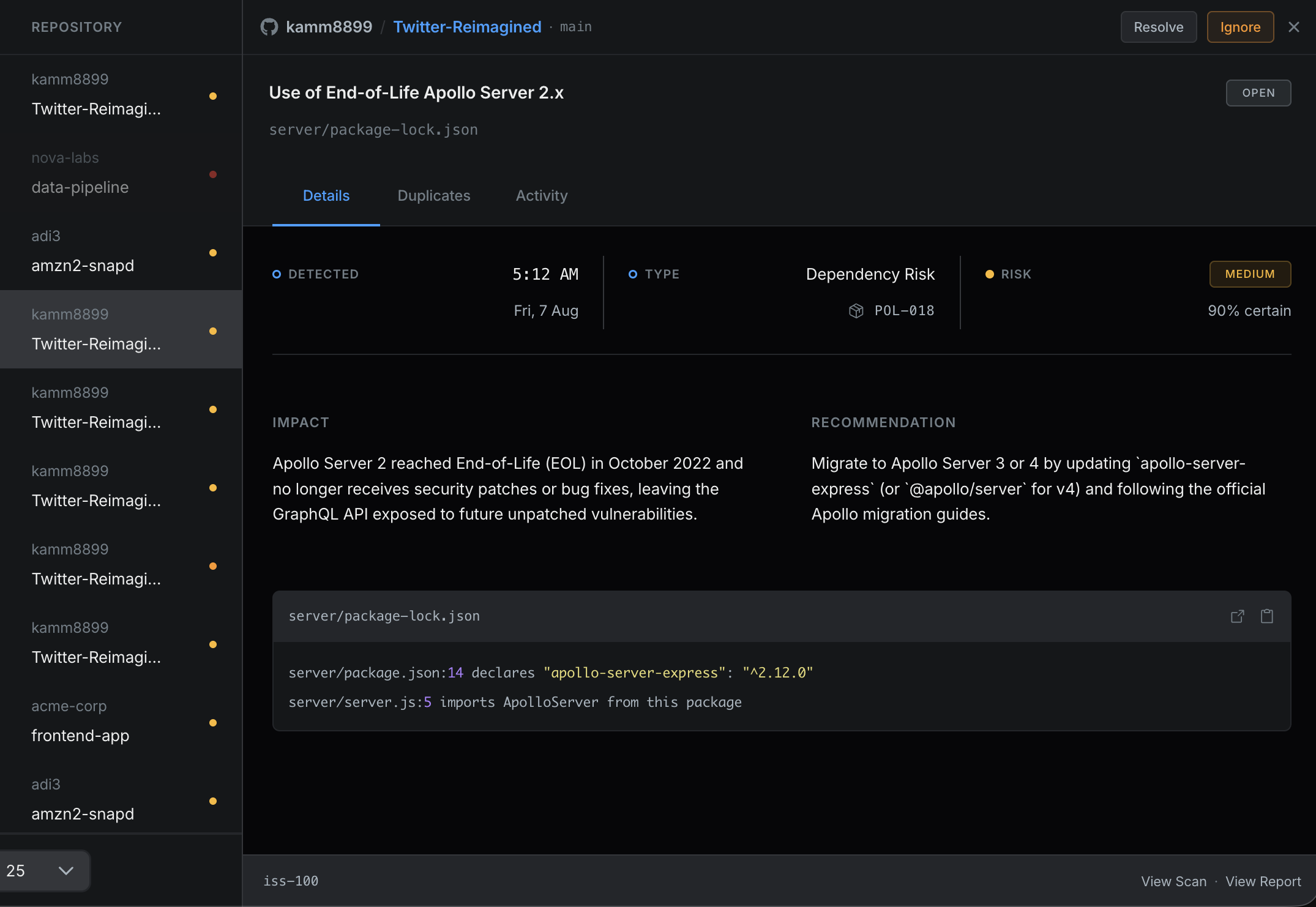This screenshot has width=1316, height=907.
Task: Open the View Scan link
Action: pyautogui.click(x=1173, y=881)
